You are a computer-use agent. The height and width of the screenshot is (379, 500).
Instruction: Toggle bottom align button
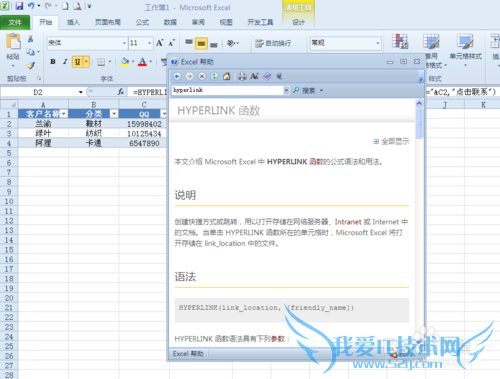tap(214, 44)
